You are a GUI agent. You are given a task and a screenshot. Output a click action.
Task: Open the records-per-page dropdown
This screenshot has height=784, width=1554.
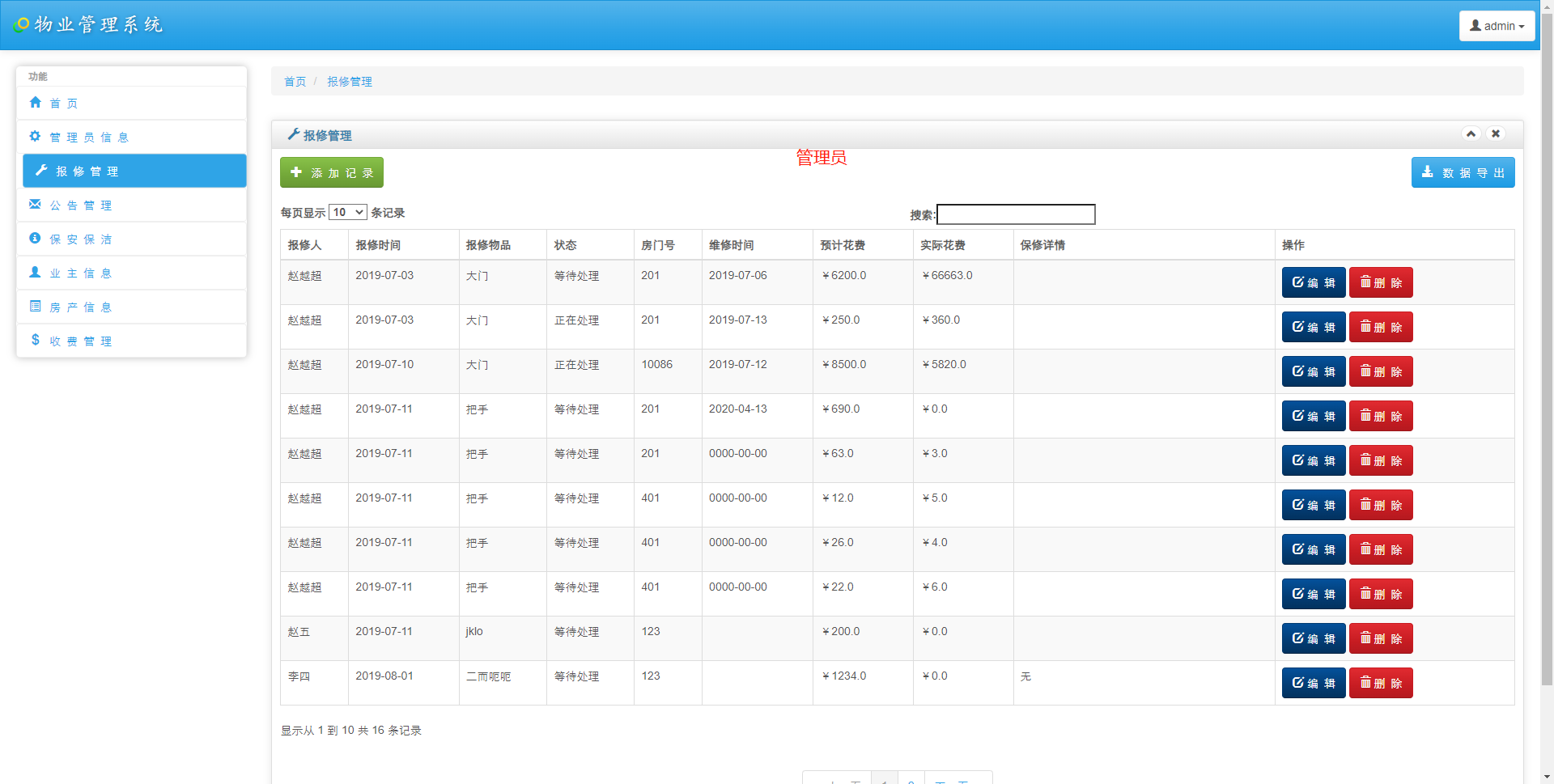coord(348,212)
